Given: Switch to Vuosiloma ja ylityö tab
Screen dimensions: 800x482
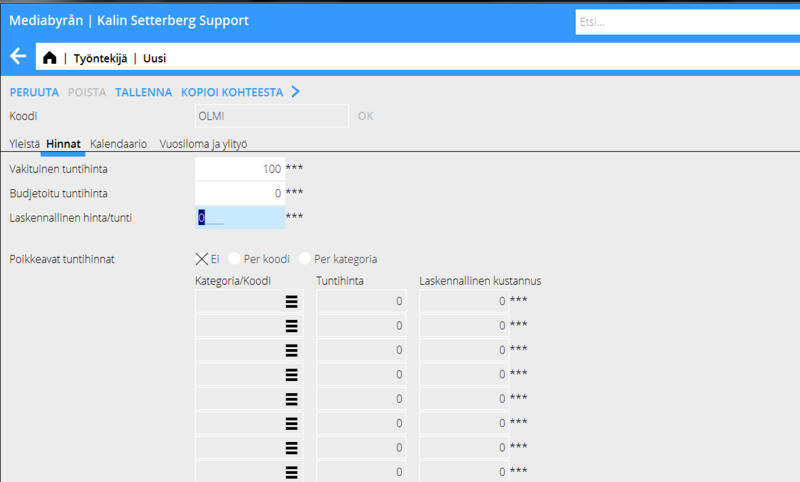Looking at the screenshot, I should [203, 144].
